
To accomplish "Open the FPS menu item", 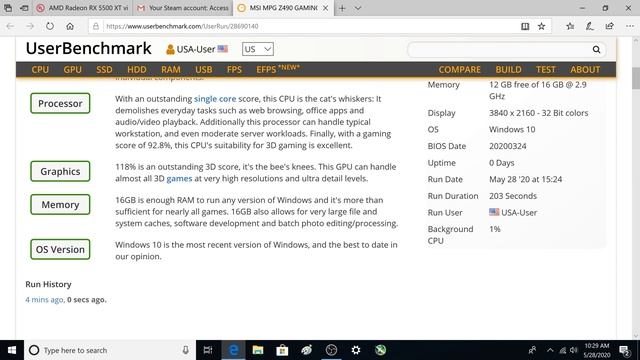I will [x=234, y=69].
